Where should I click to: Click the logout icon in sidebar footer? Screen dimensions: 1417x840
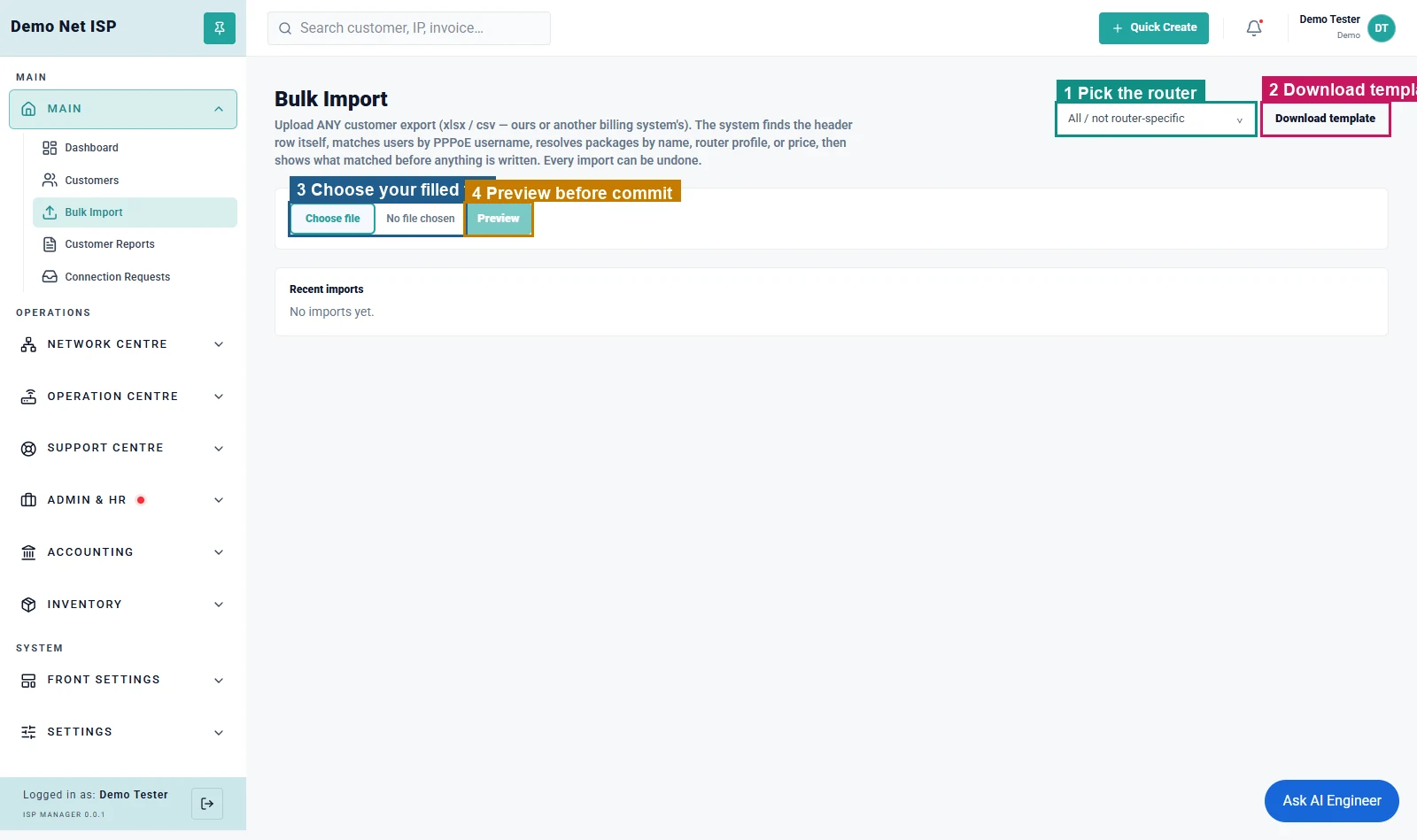207,804
